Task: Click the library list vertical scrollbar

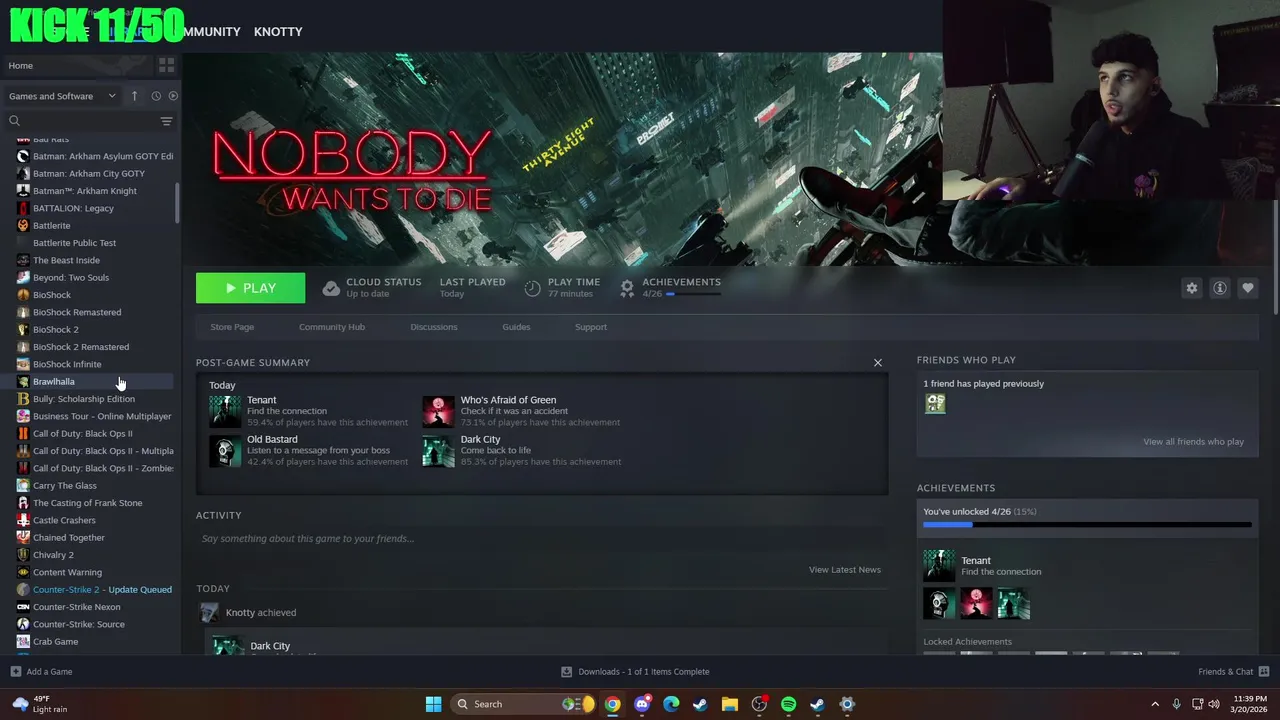Action: tap(177, 204)
